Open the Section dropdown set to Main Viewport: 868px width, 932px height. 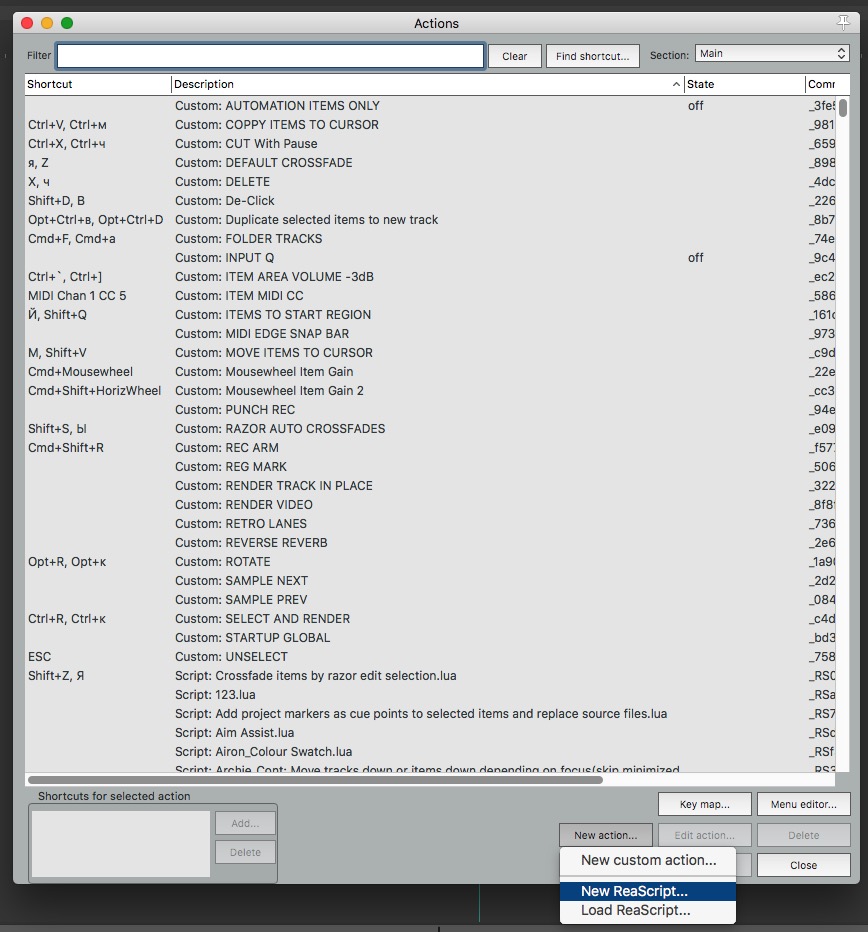tap(772, 53)
